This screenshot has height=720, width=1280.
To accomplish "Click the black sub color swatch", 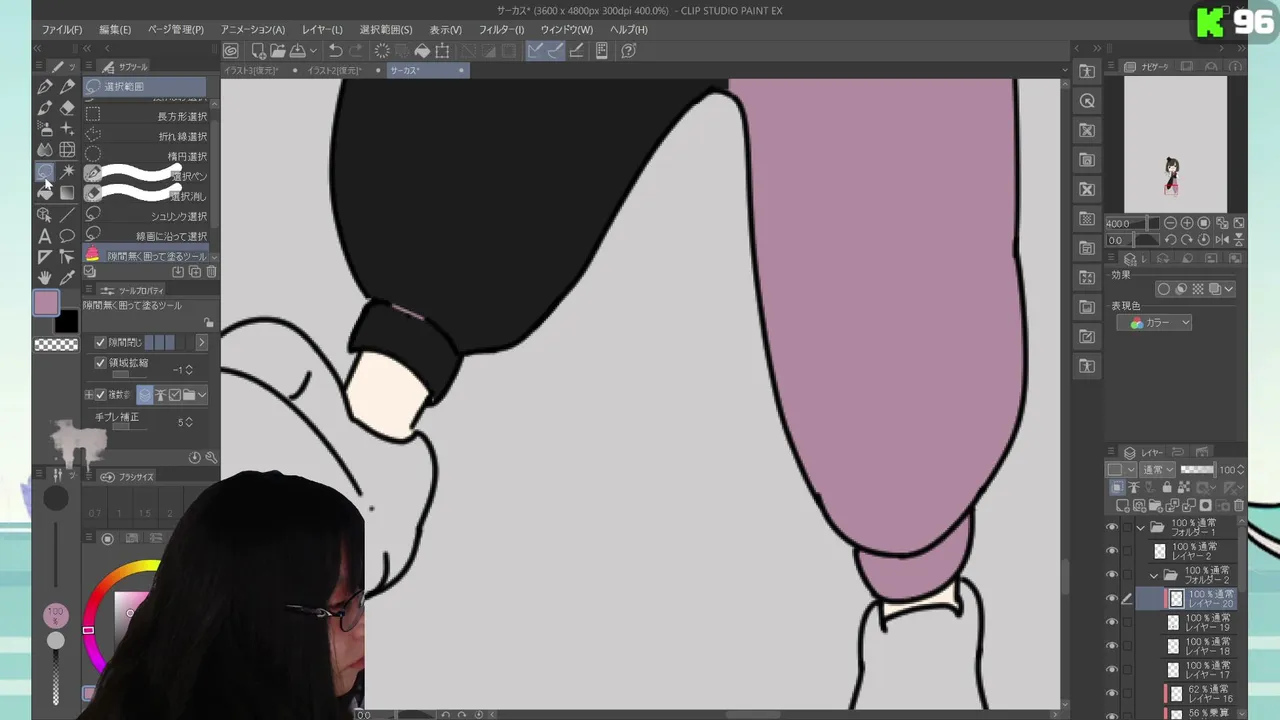I will [x=66, y=321].
